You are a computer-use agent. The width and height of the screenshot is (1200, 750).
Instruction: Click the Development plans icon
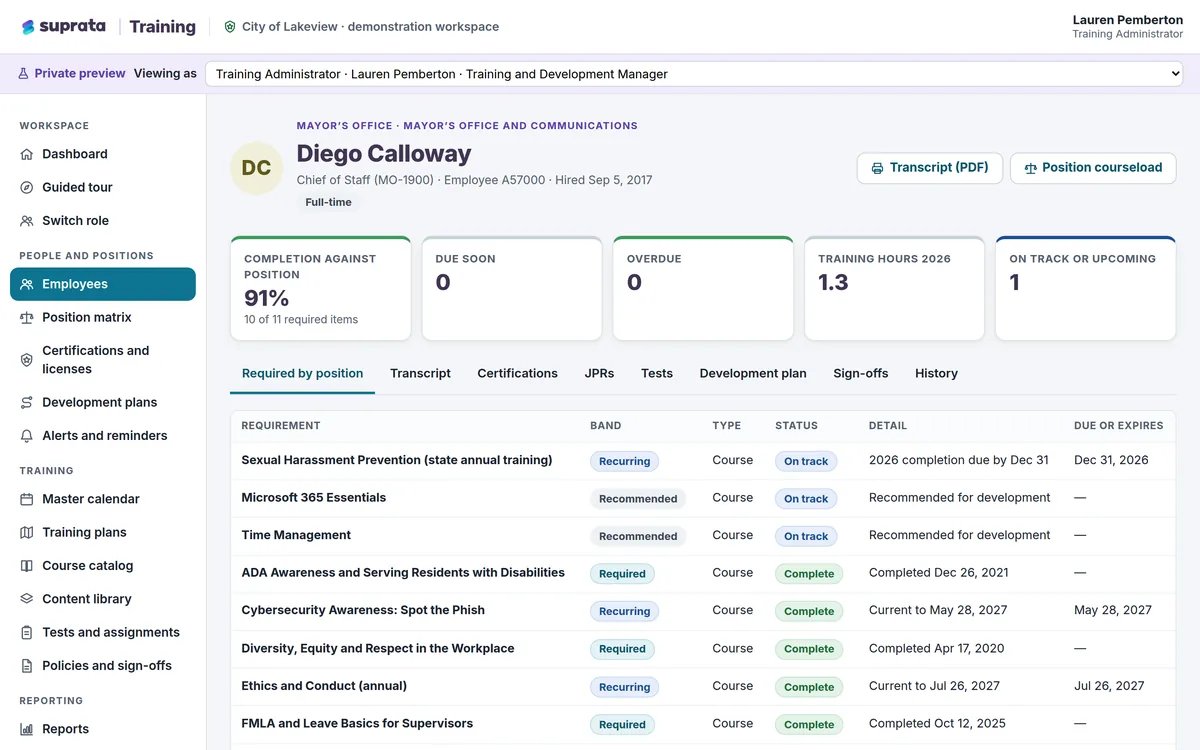click(x=27, y=402)
